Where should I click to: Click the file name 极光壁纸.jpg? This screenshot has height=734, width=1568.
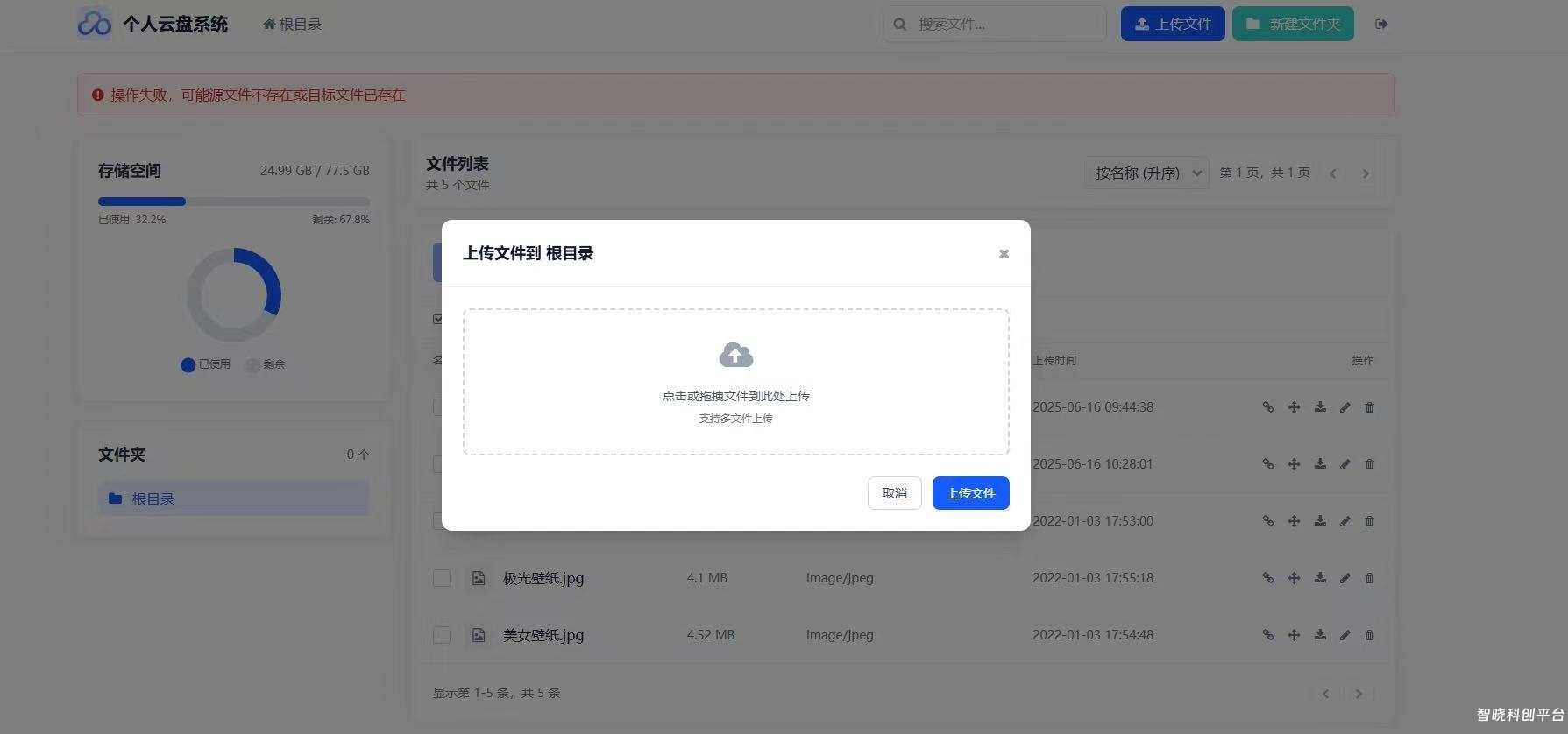[x=543, y=578]
